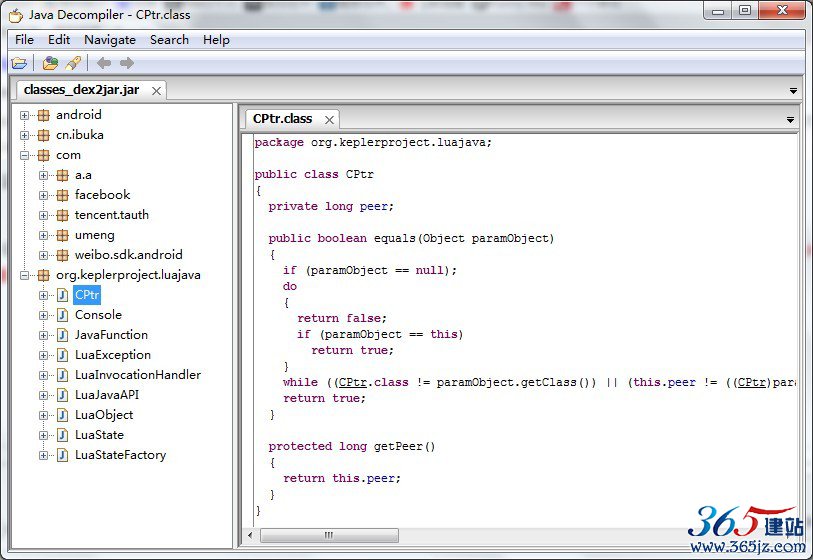
Task: Expand the android package node
Action: (x=24, y=115)
